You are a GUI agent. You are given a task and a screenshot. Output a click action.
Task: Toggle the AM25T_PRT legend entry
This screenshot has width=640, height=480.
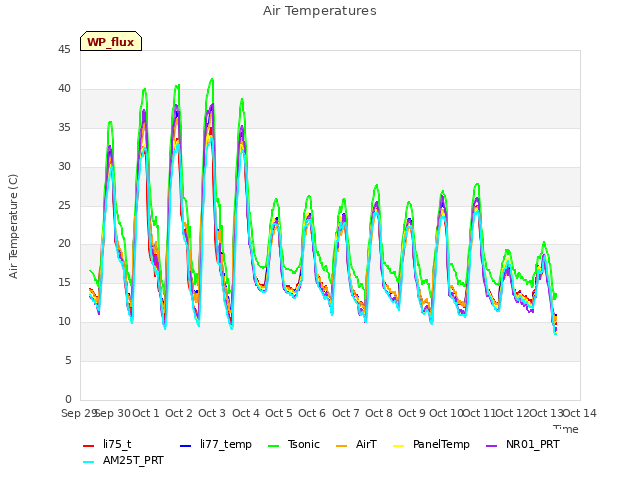click(123, 460)
